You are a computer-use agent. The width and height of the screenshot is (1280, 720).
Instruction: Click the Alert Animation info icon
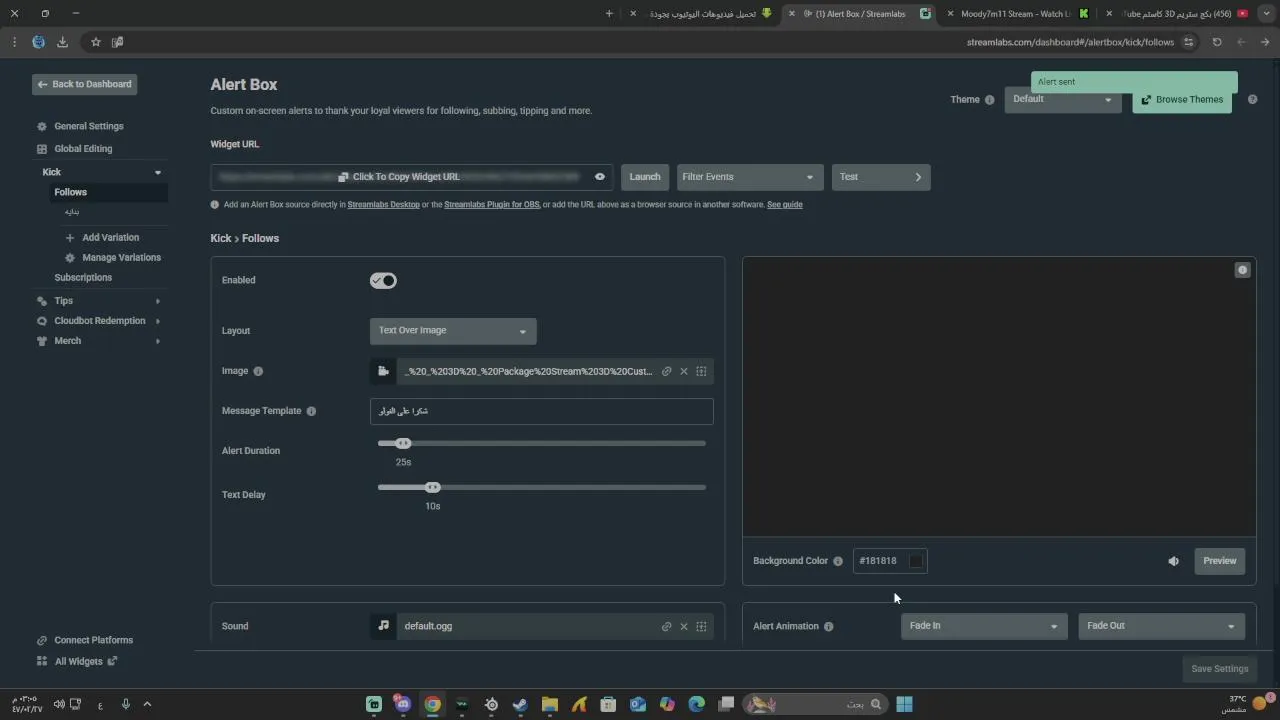pos(828,627)
